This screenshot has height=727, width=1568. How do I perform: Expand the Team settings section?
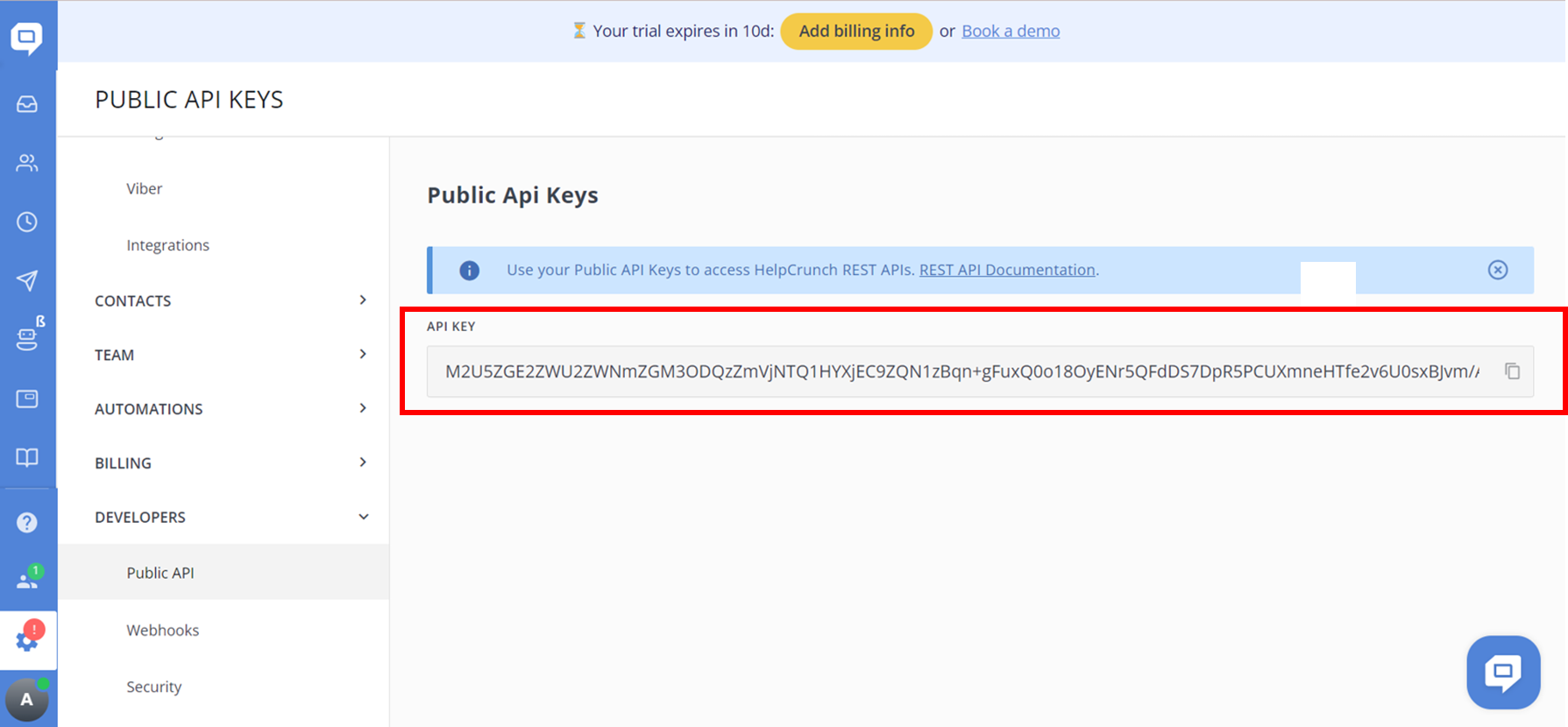tap(231, 355)
